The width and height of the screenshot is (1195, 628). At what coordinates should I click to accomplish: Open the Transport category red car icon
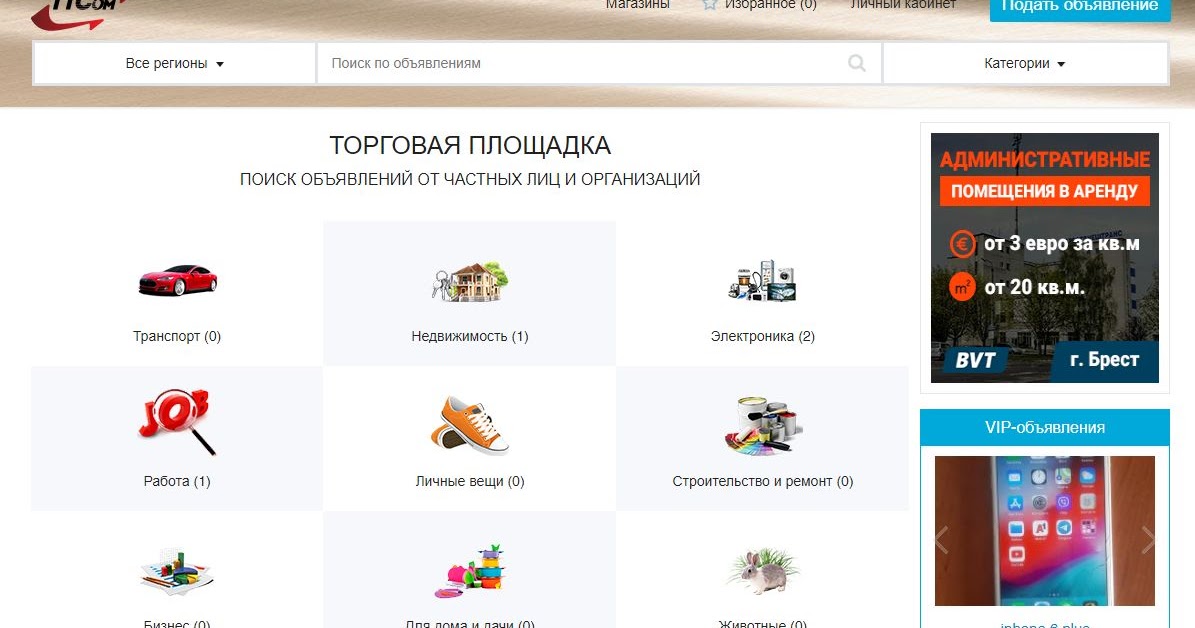tap(178, 280)
